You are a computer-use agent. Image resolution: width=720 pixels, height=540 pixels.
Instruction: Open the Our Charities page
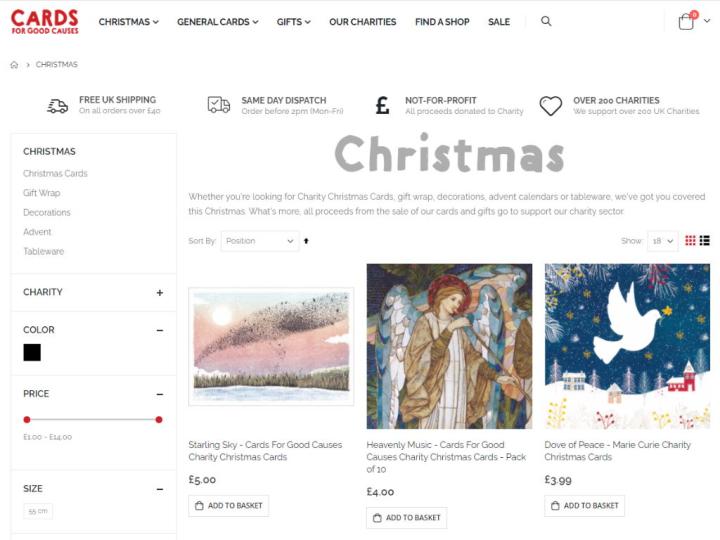click(362, 22)
